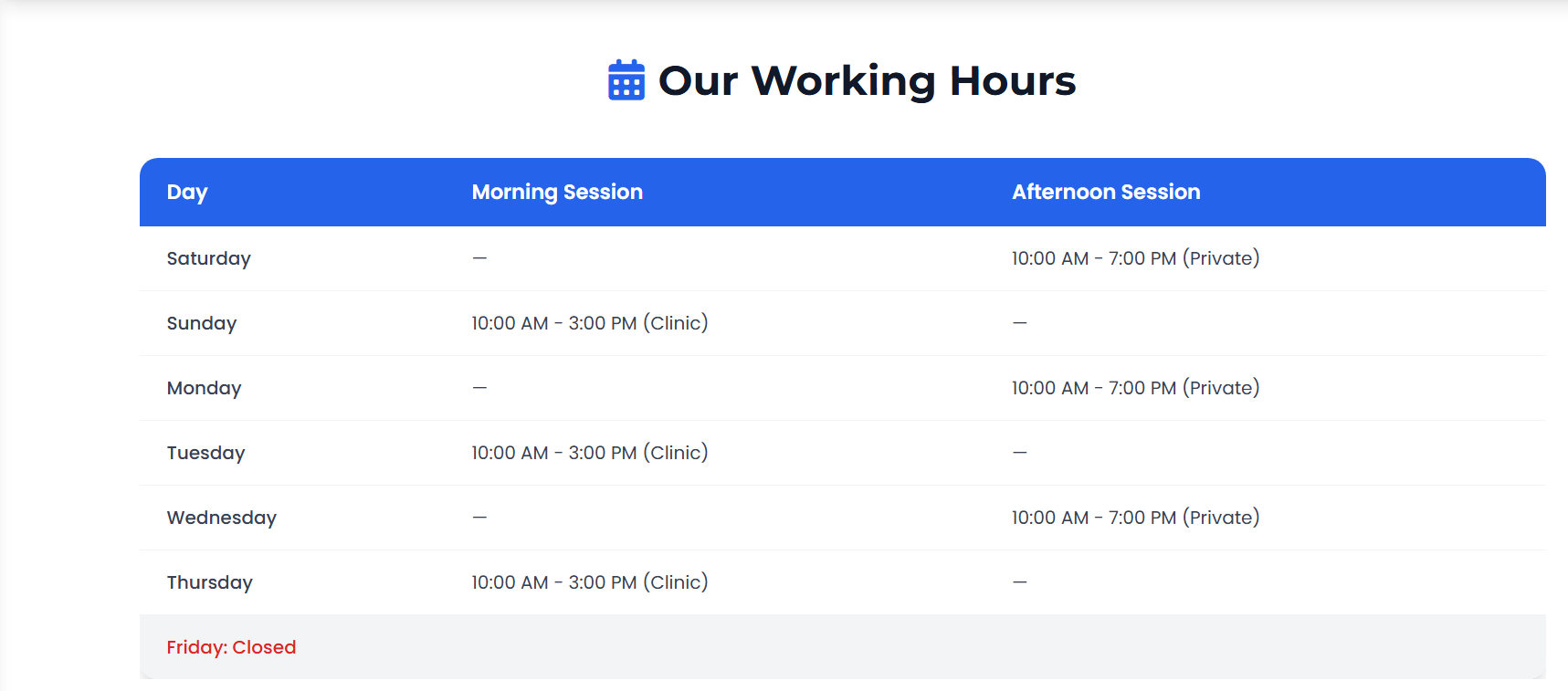Click the Tuesday row label

tap(205, 453)
